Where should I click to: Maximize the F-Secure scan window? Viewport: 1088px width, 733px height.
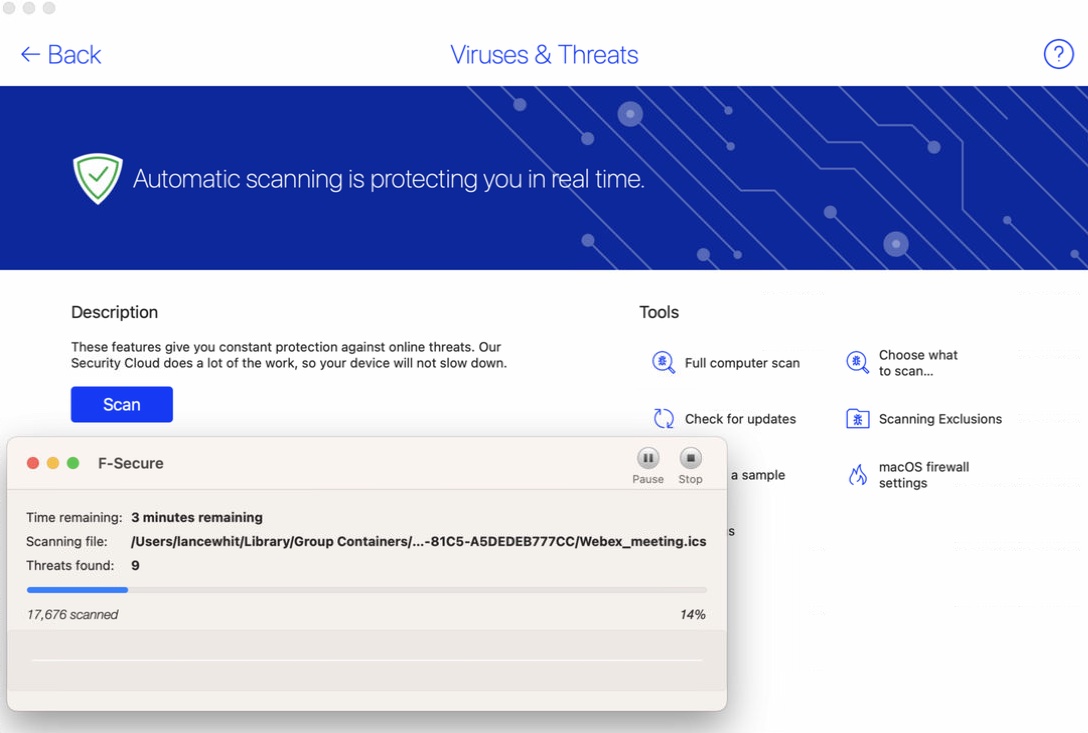point(73,463)
